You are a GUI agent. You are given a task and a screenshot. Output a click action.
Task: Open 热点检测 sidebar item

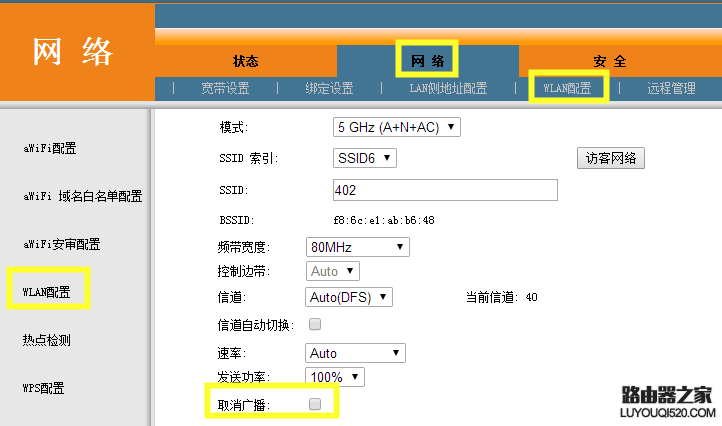pyautogui.click(x=47, y=340)
